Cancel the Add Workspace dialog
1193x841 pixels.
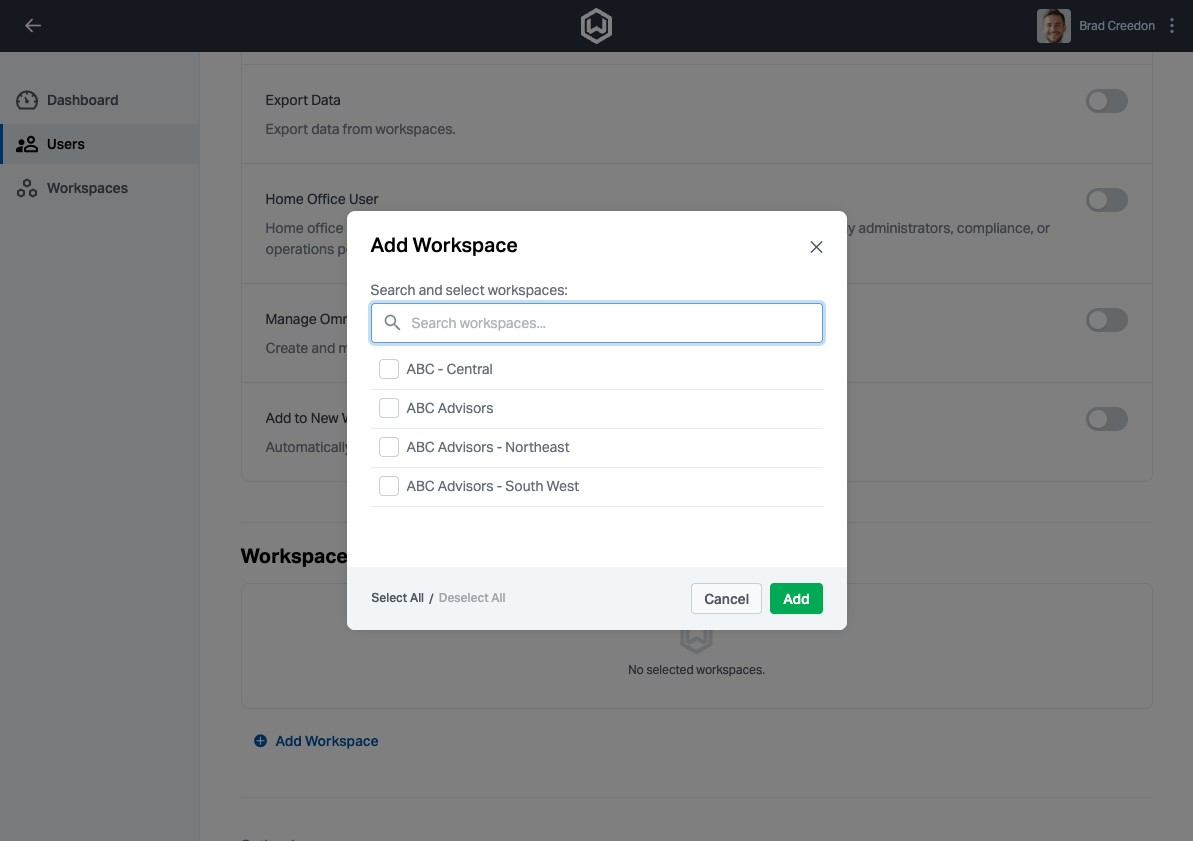(x=725, y=598)
